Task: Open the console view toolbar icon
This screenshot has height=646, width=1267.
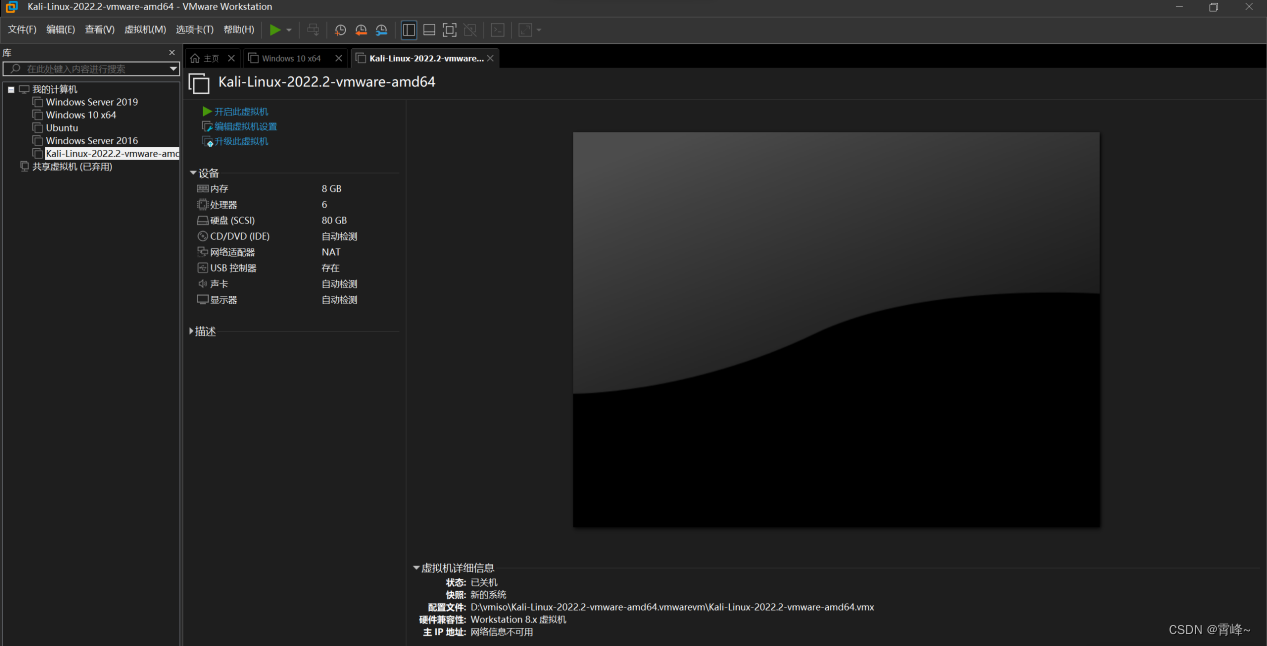Action: 497,30
